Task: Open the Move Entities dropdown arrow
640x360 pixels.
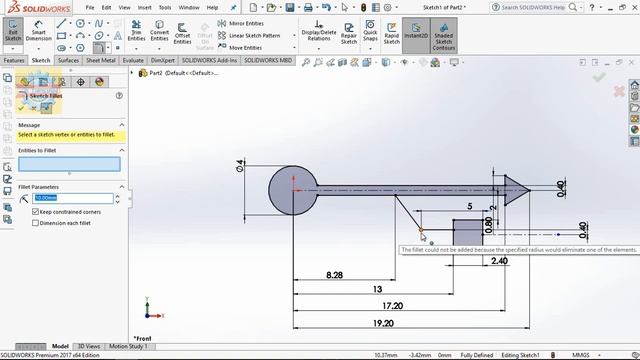Action: [294, 48]
